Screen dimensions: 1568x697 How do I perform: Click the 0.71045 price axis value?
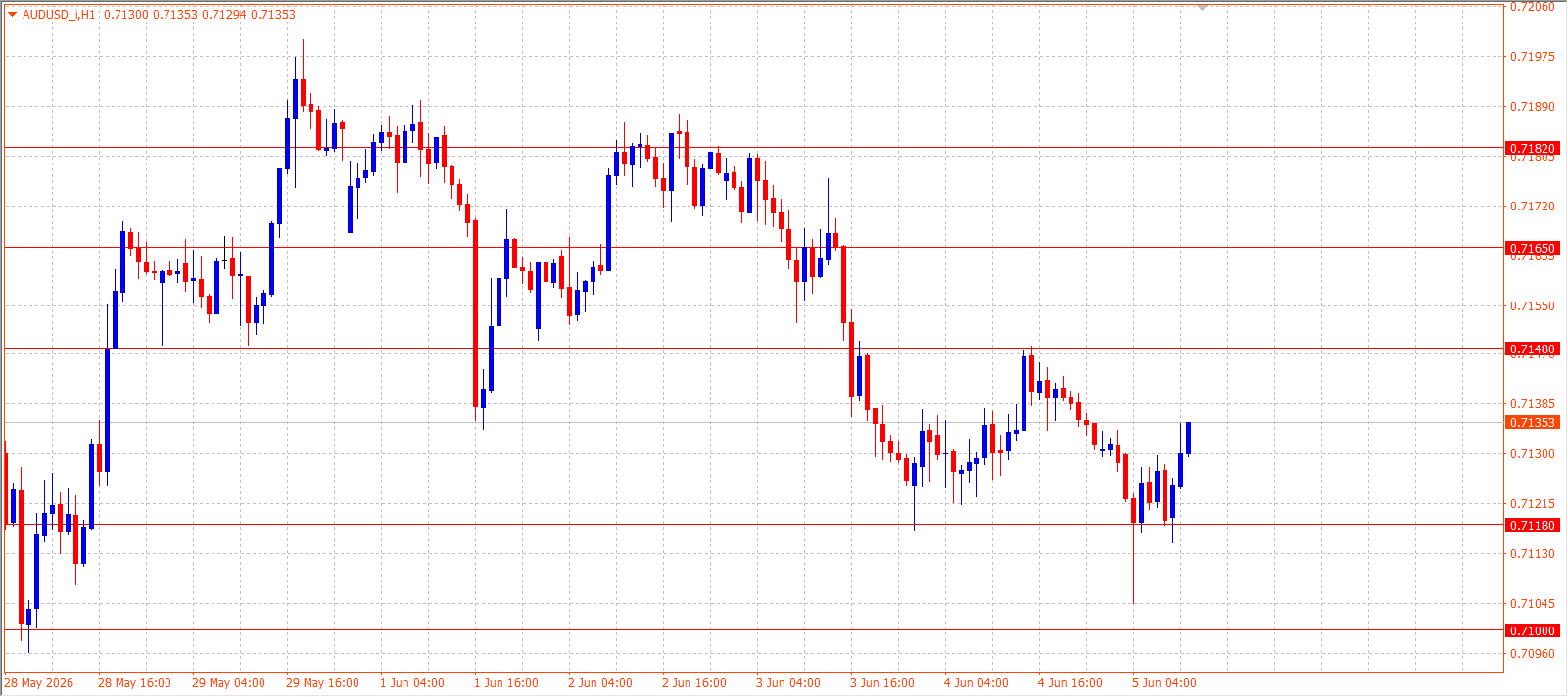click(1533, 604)
